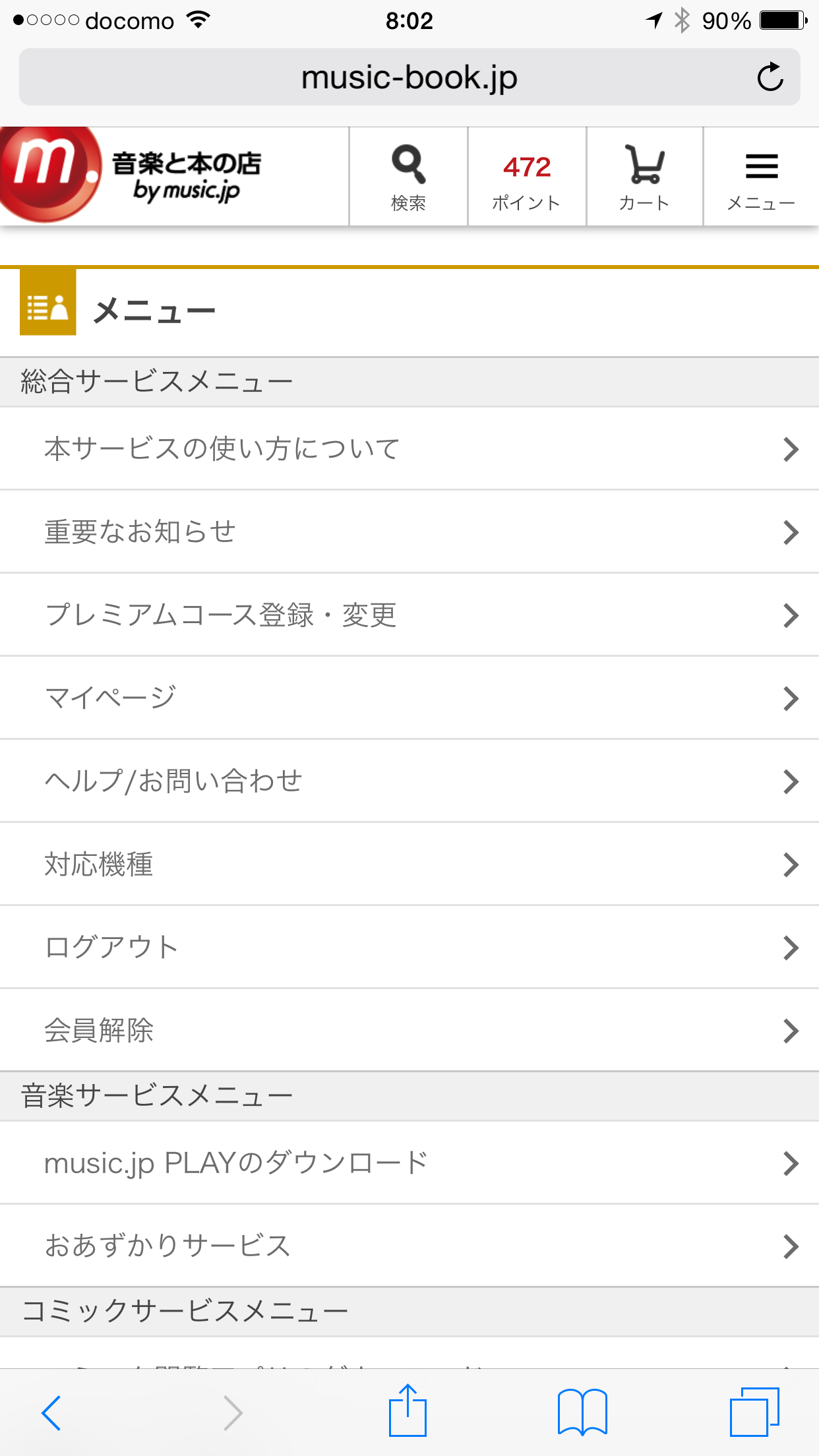This screenshot has width=819, height=1456.
Task: Open 本サービスの使い方について menu item
Action: tap(222, 448)
